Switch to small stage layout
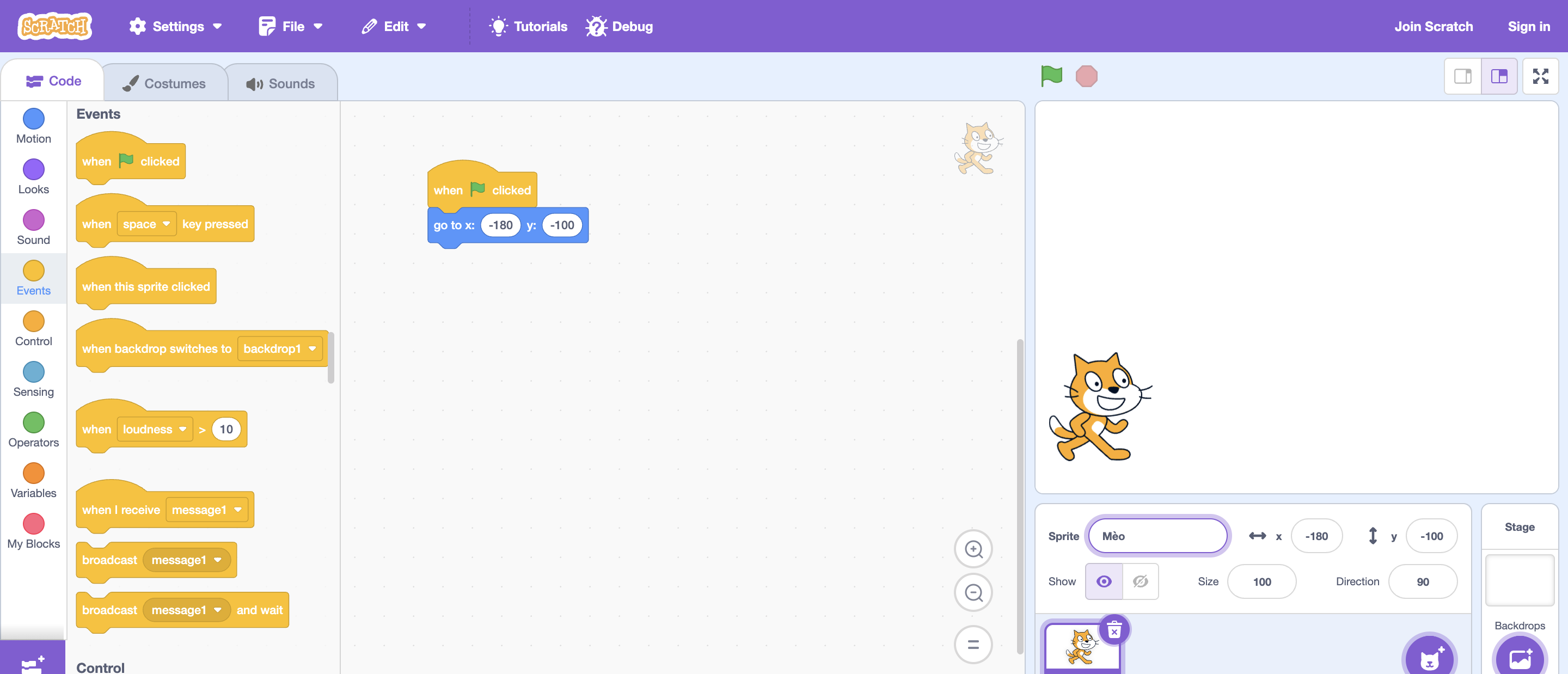Viewport: 1568px width, 674px height. (1463, 76)
